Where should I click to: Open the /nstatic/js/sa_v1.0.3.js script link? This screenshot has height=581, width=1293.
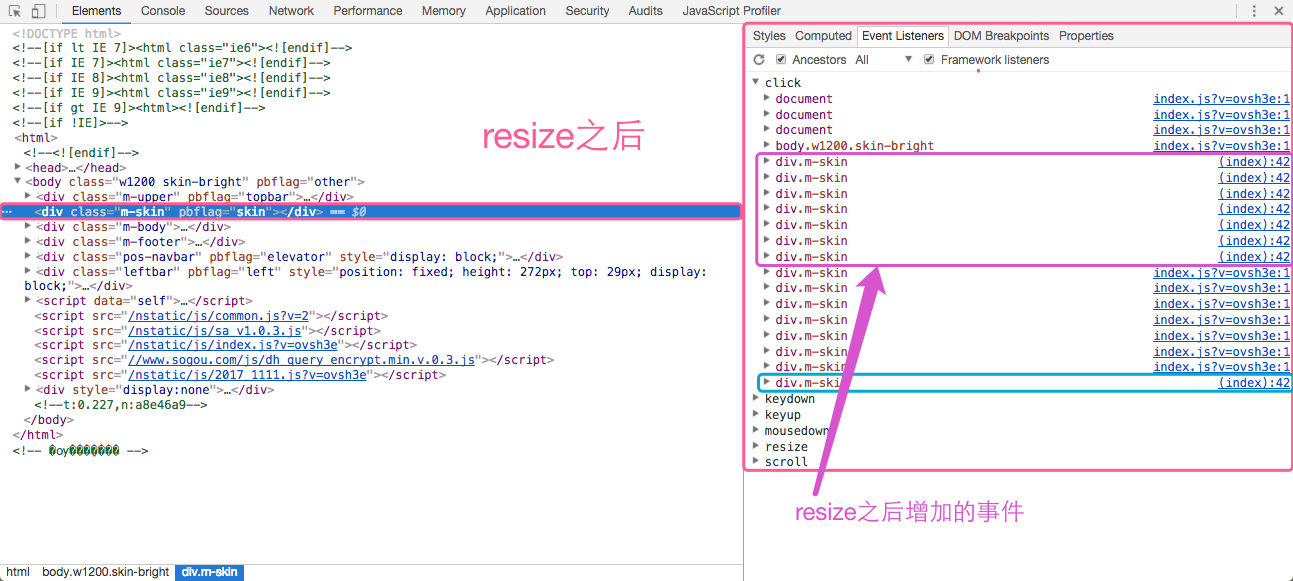(215, 330)
